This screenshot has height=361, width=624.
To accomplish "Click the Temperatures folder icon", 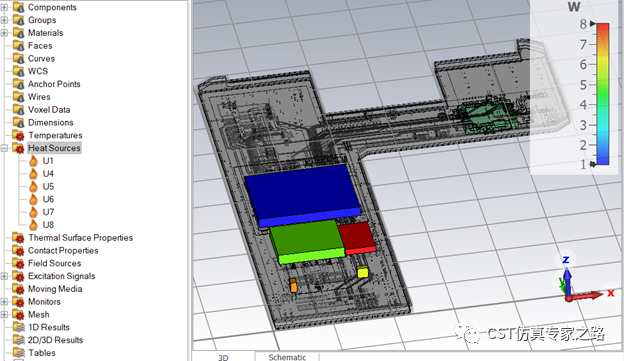I will click(18, 135).
